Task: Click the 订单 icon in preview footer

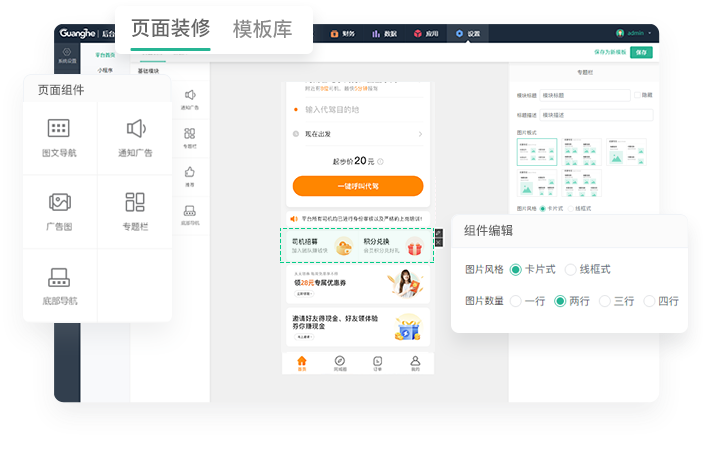Action: [x=377, y=362]
